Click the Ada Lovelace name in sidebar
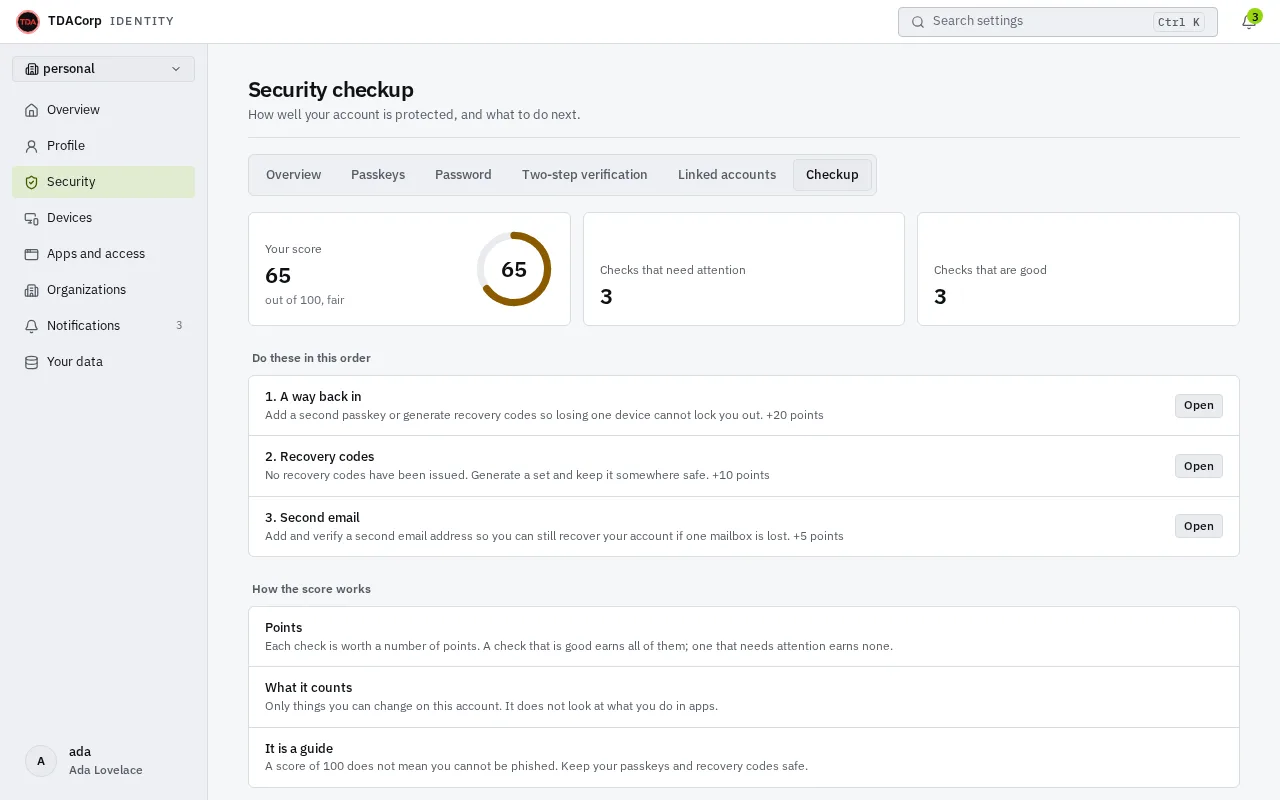The height and width of the screenshot is (800, 1280). (x=106, y=770)
